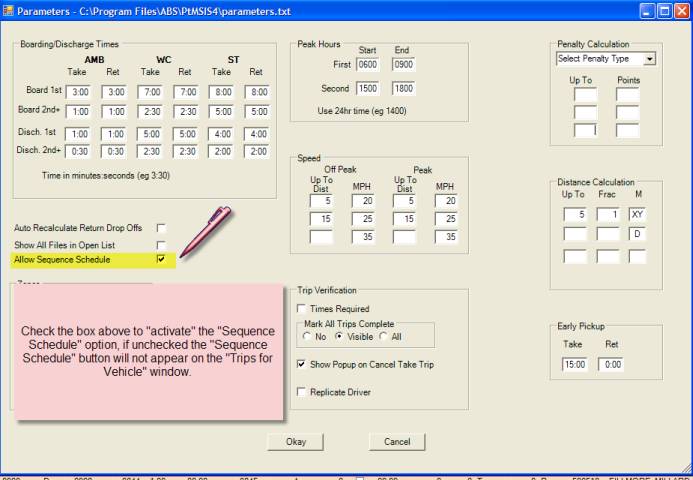Click the Cancel button
This screenshot has width=693, height=480.
[397, 441]
